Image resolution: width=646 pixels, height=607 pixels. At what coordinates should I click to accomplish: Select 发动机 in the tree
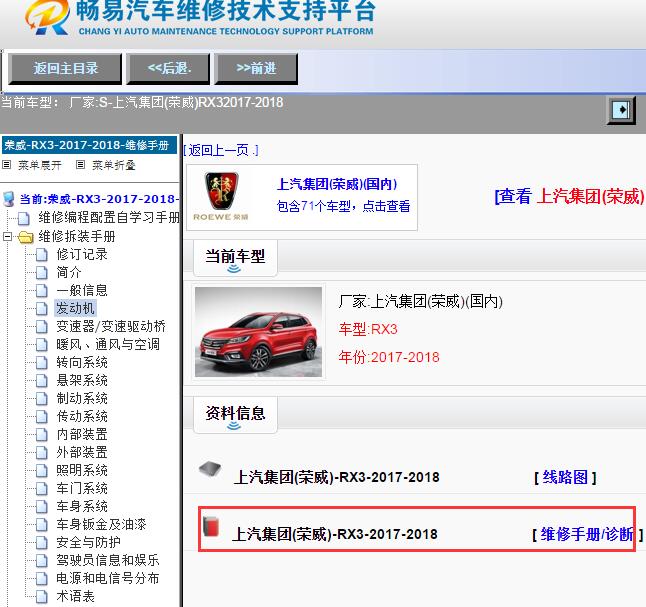point(75,308)
